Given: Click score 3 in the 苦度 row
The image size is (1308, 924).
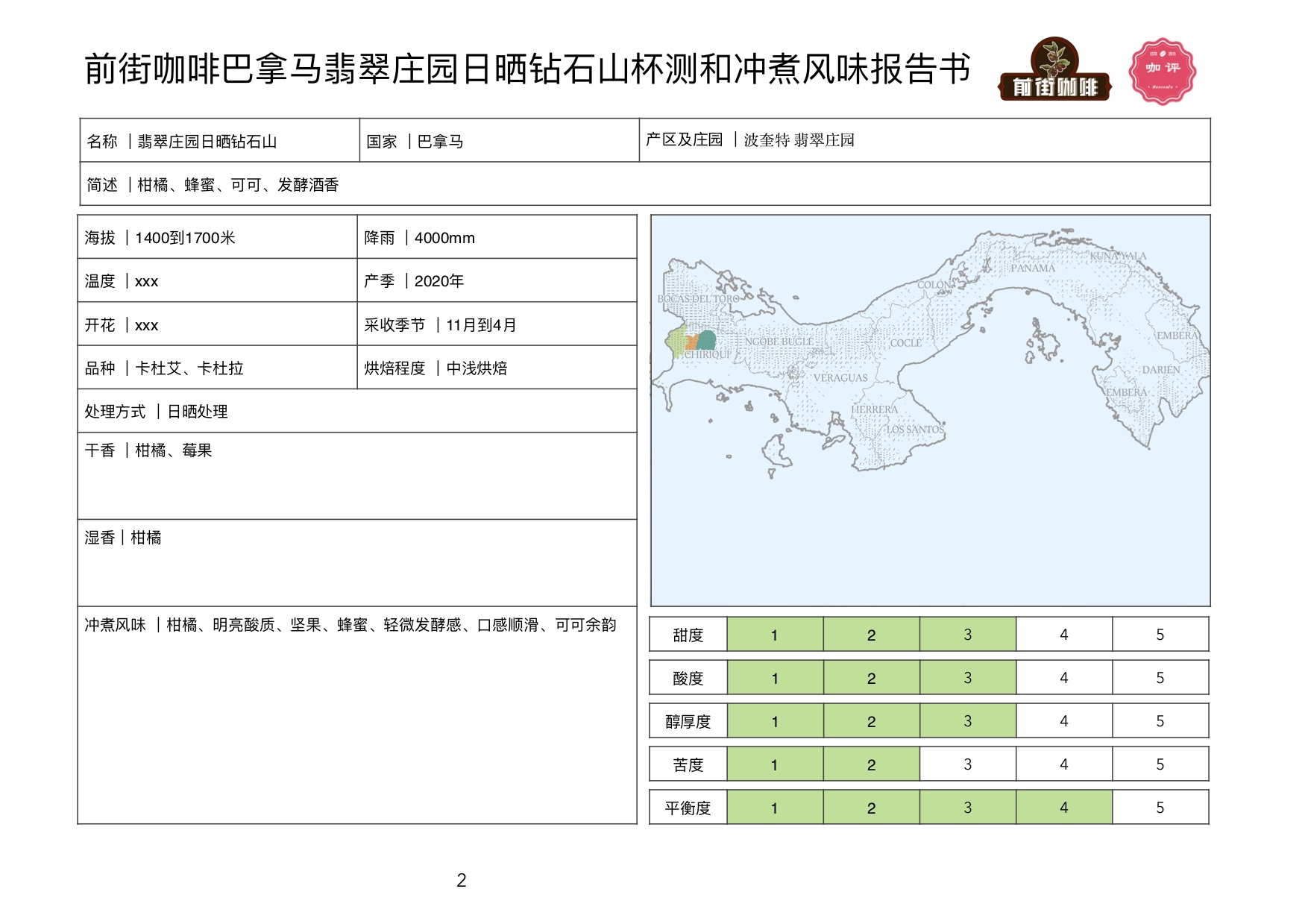Looking at the screenshot, I should (x=968, y=764).
